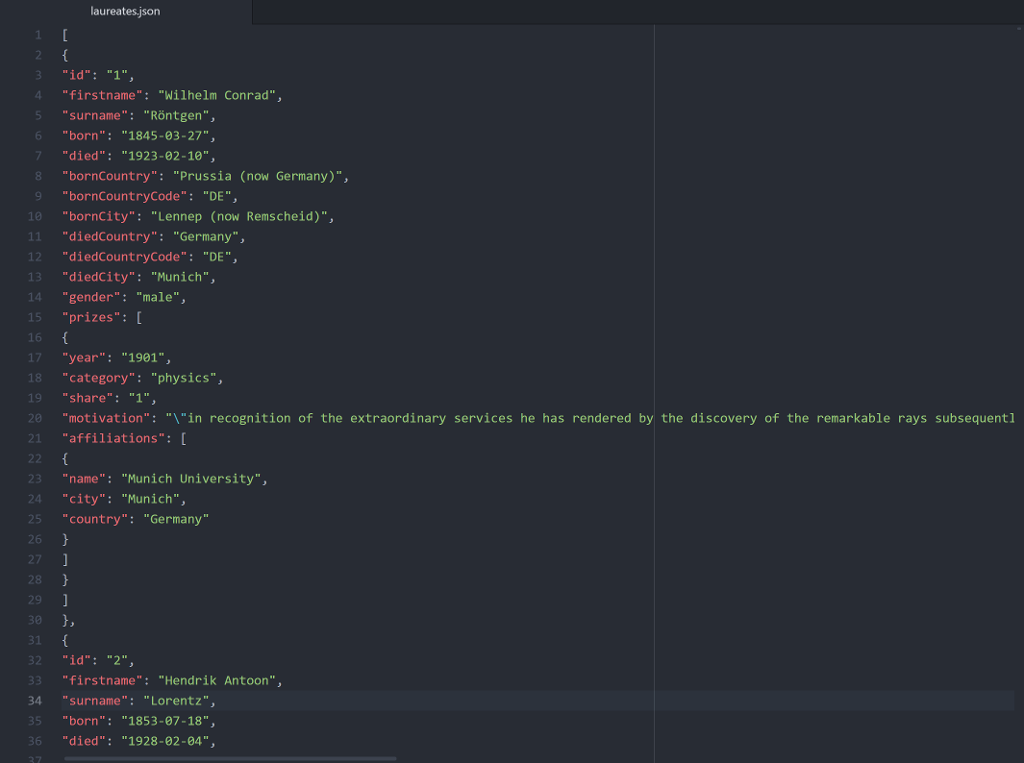This screenshot has width=1024, height=763.
Task: Click the "Prussia (now Germany)" string
Action: pyautogui.click(x=258, y=176)
